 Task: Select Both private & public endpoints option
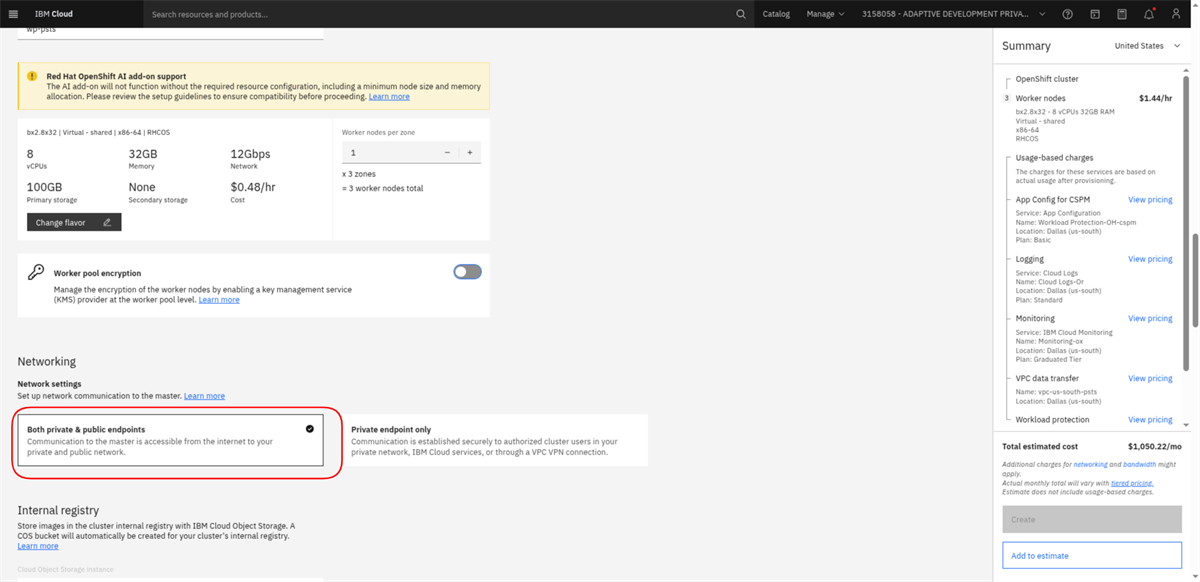click(170, 439)
